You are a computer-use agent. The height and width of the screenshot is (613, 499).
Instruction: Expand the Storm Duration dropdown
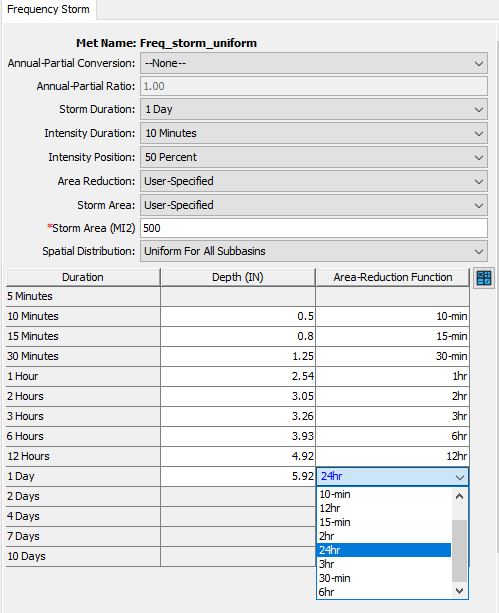coord(314,109)
